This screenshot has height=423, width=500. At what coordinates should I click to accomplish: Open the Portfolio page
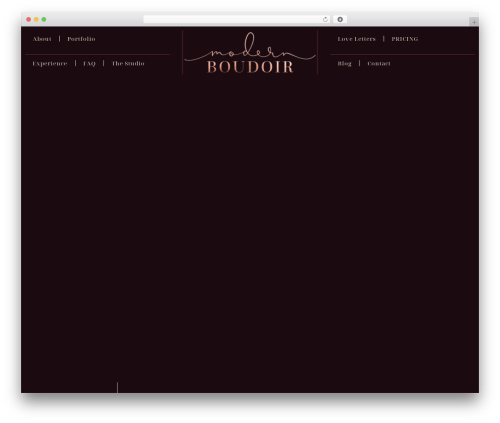click(81, 39)
